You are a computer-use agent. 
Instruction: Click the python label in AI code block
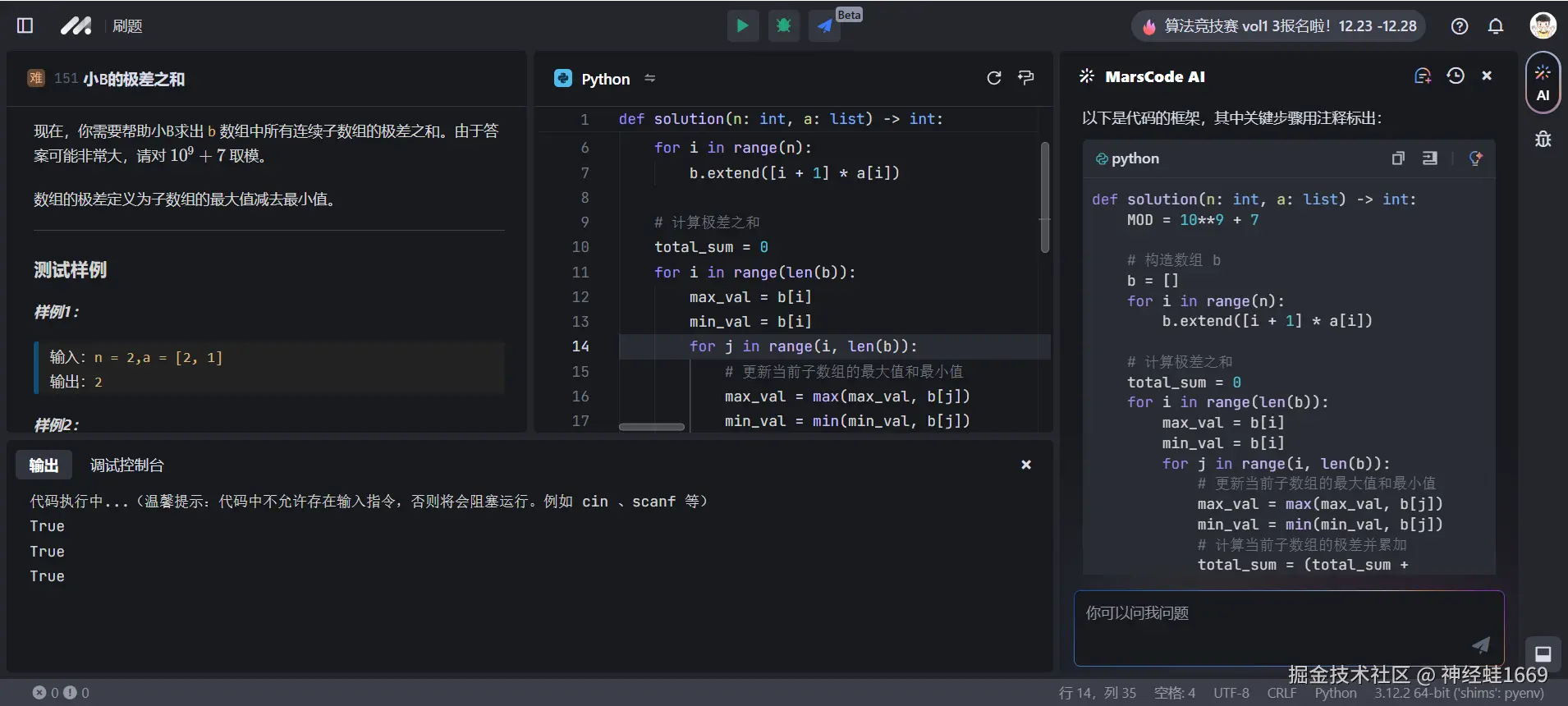(1135, 158)
